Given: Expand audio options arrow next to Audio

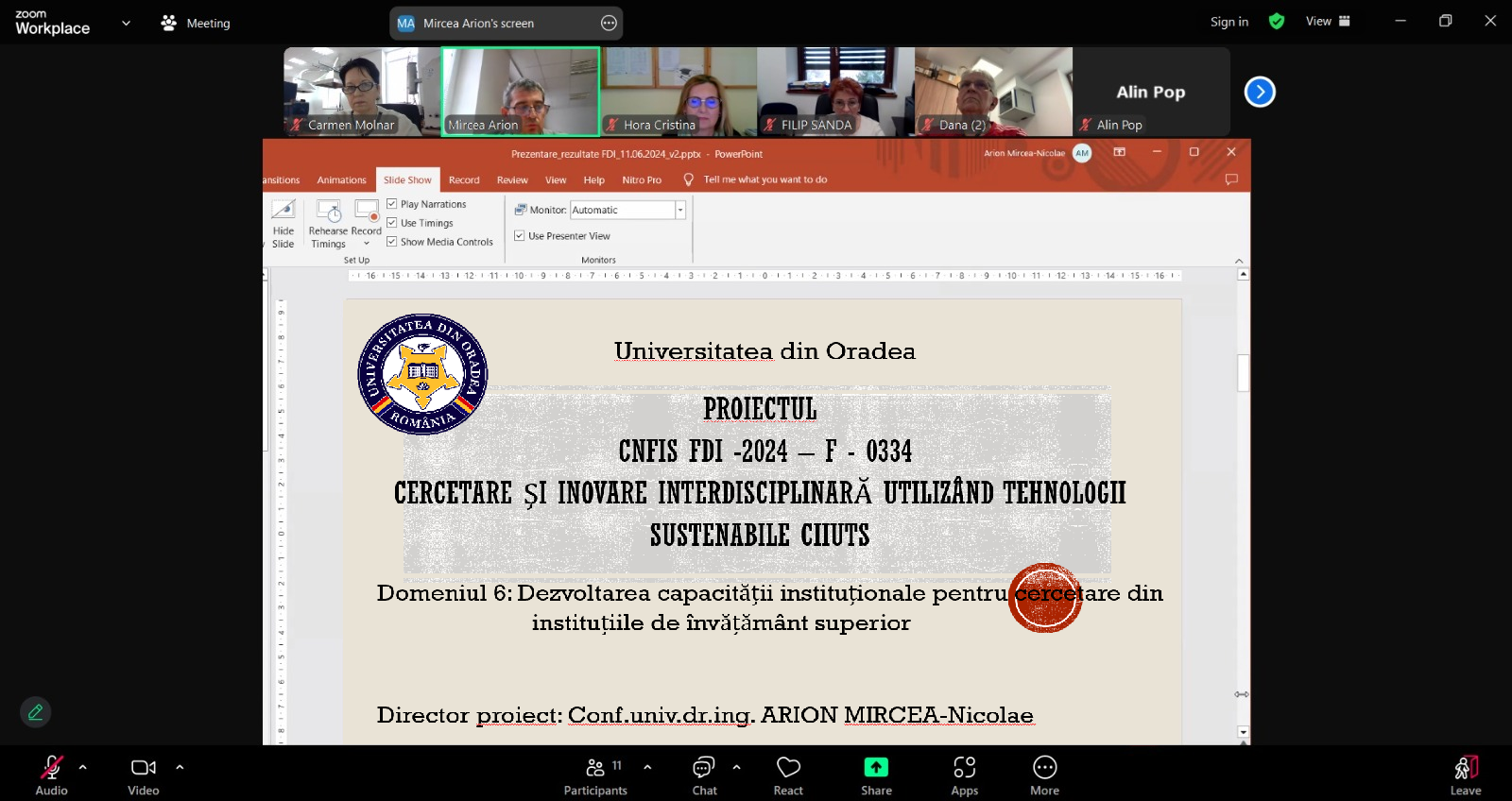Looking at the screenshot, I should pyautogui.click(x=83, y=767).
